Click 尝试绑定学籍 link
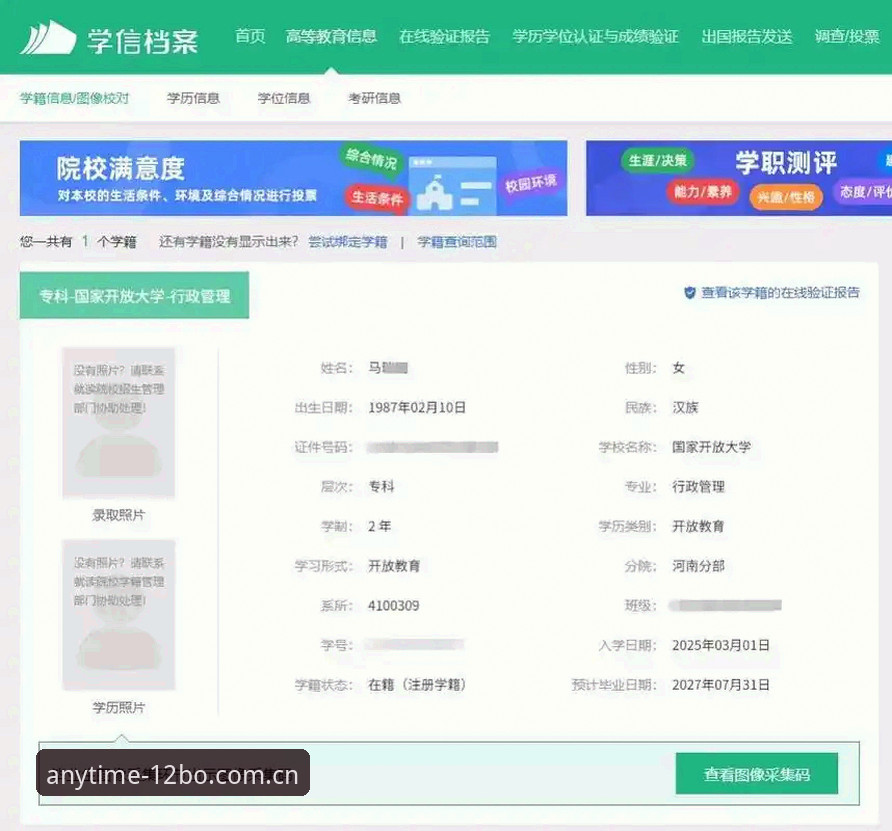 click(348, 242)
